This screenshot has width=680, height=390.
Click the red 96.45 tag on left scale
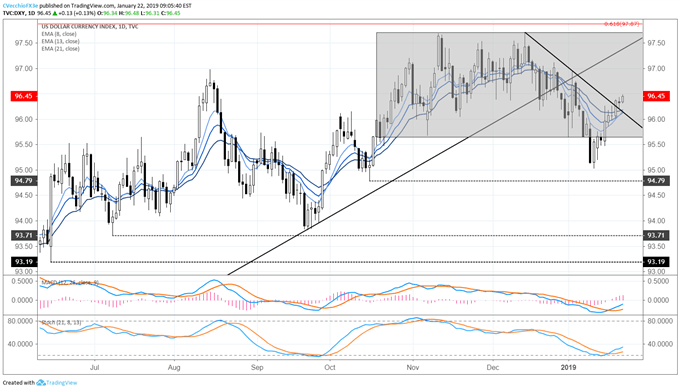(x=23, y=96)
